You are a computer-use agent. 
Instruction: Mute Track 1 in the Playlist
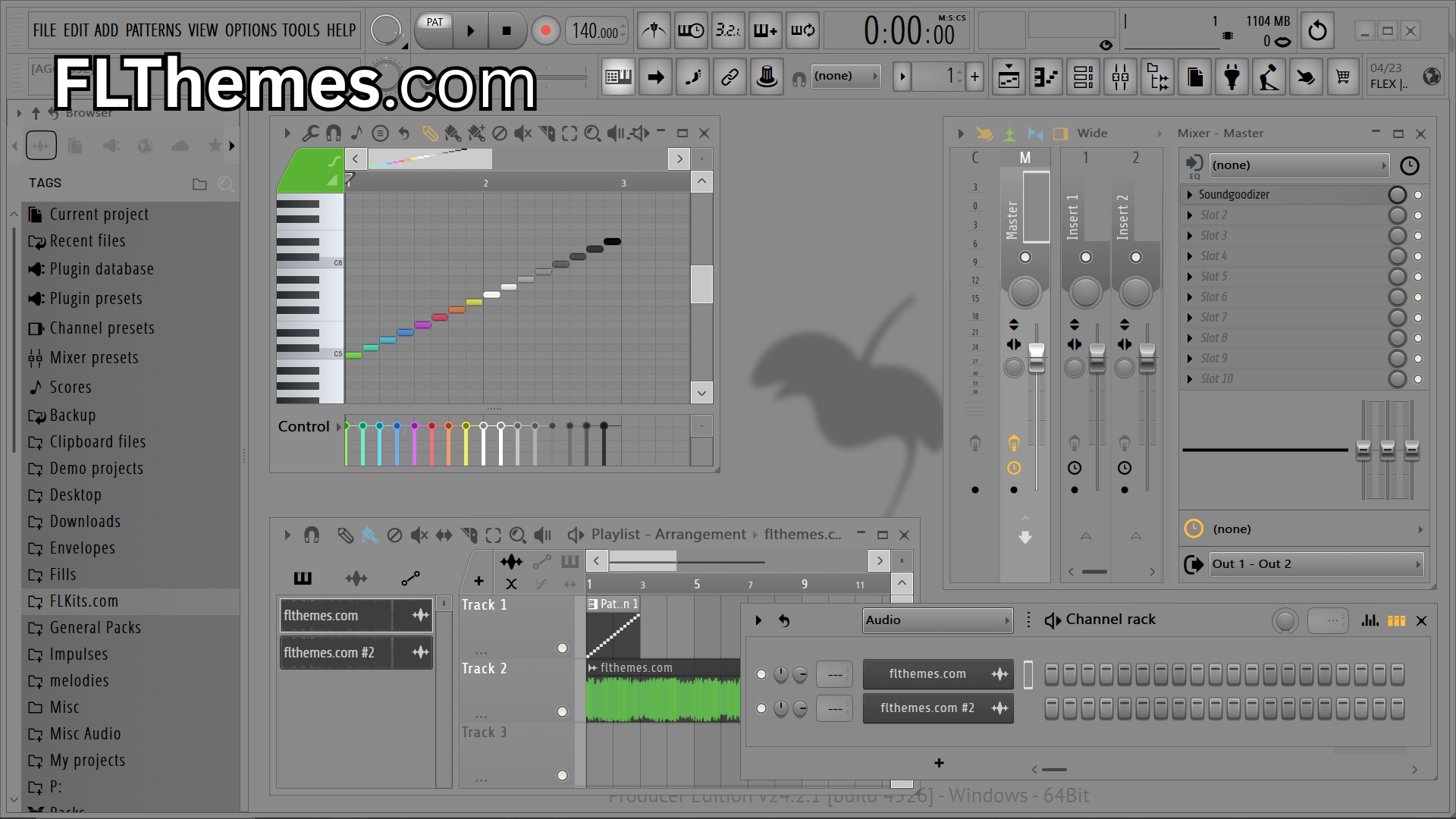[x=562, y=648]
